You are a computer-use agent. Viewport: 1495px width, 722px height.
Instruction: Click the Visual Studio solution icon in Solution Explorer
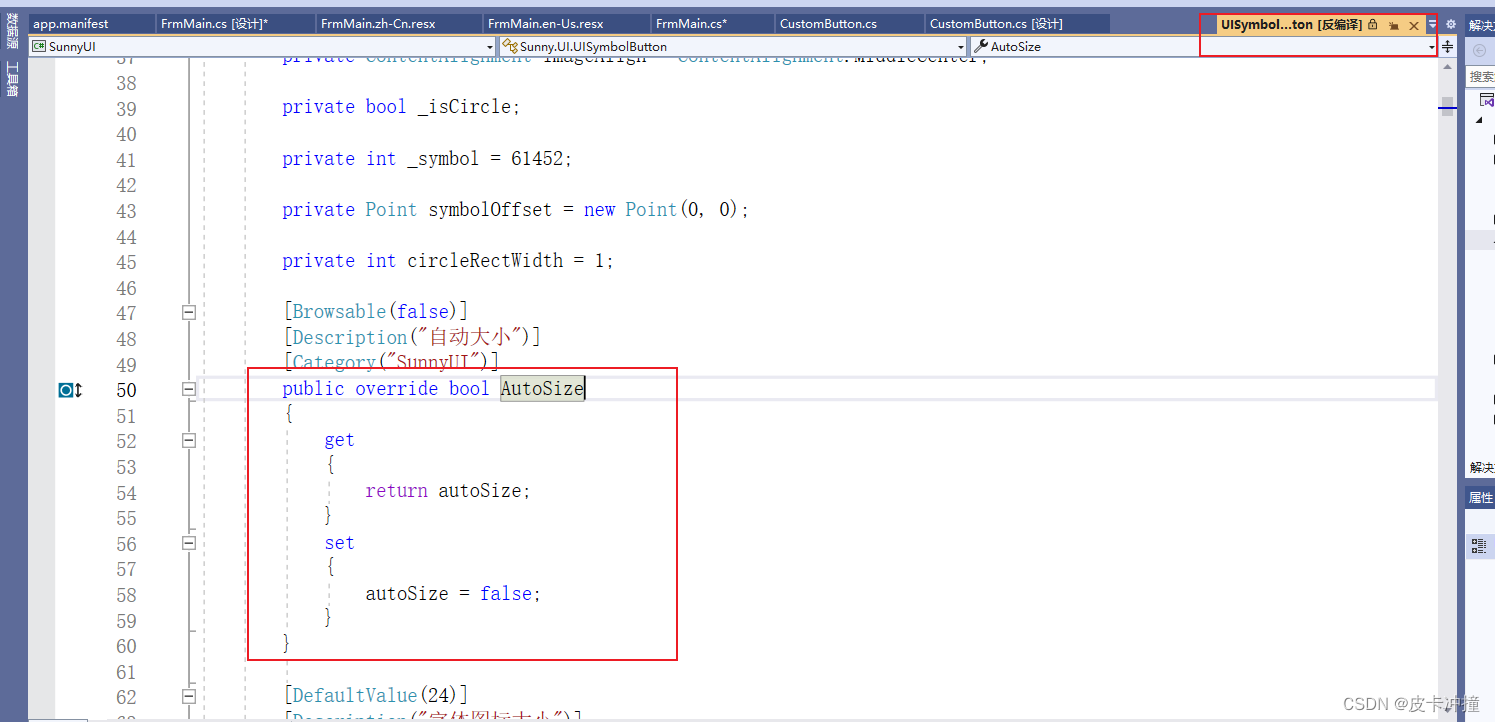[x=1487, y=99]
